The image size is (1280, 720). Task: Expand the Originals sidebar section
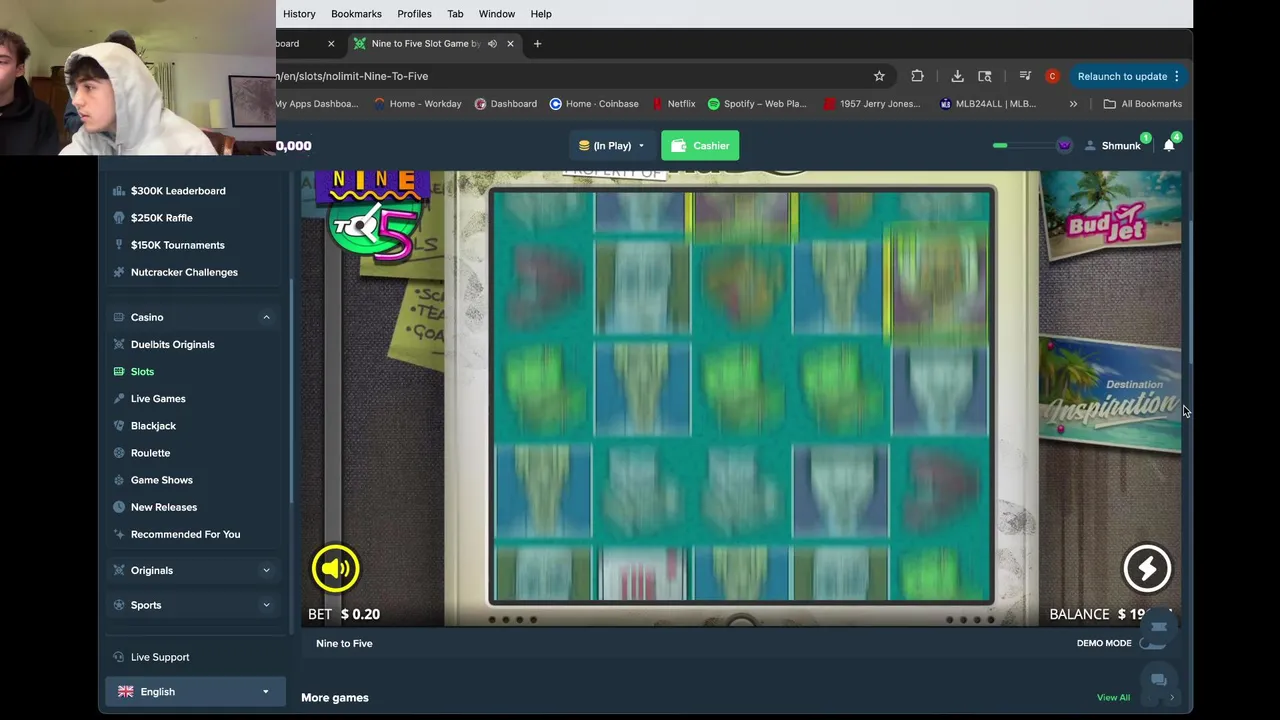266,570
